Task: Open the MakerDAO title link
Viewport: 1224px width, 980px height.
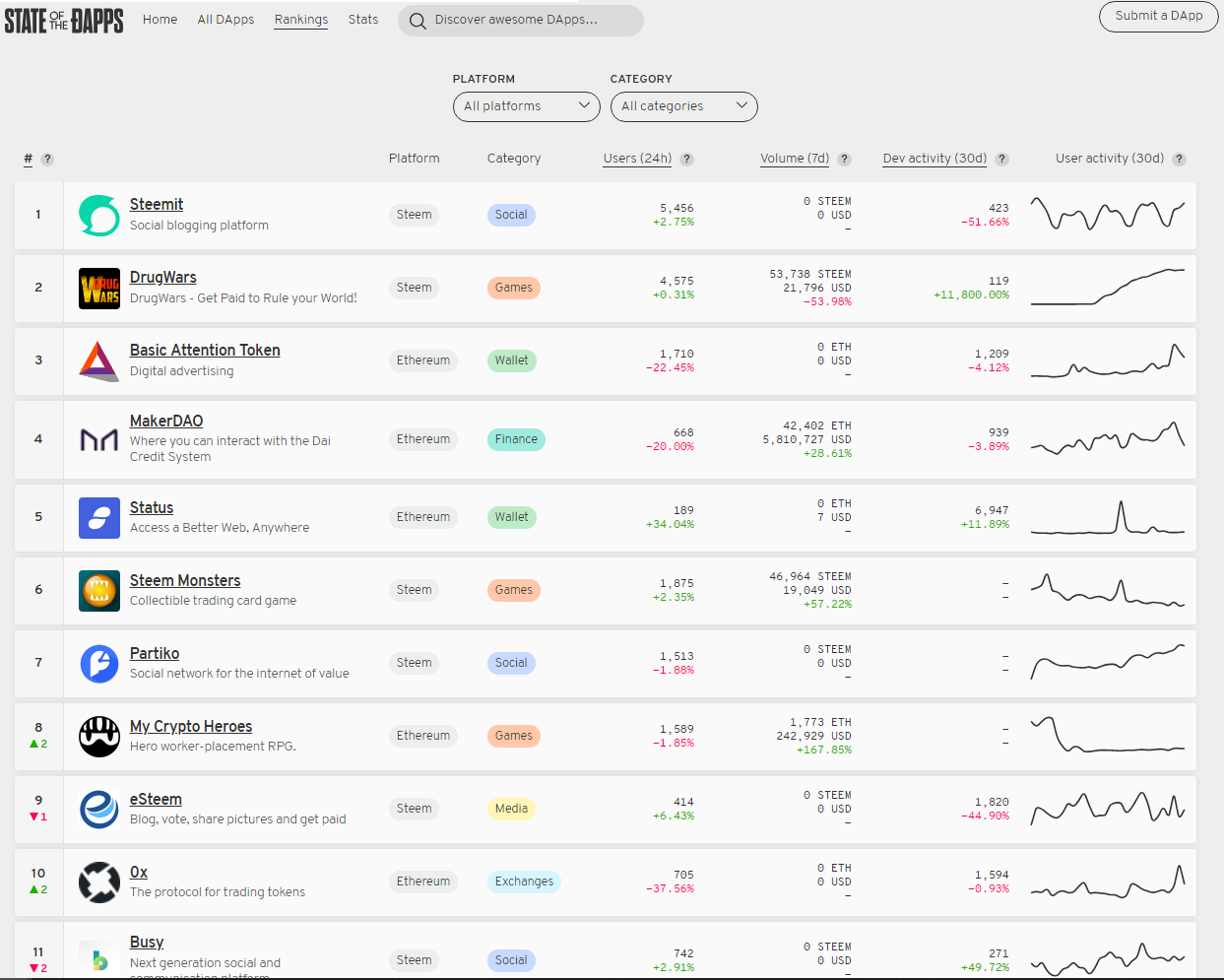Action: [166, 422]
